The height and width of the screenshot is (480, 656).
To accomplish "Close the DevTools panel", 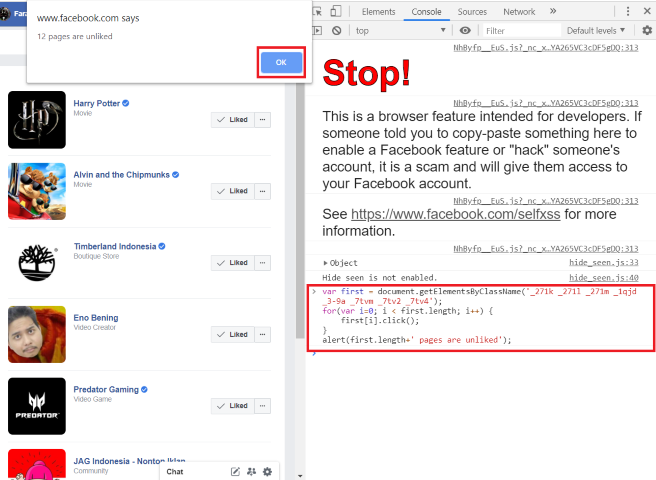I will 647,11.
